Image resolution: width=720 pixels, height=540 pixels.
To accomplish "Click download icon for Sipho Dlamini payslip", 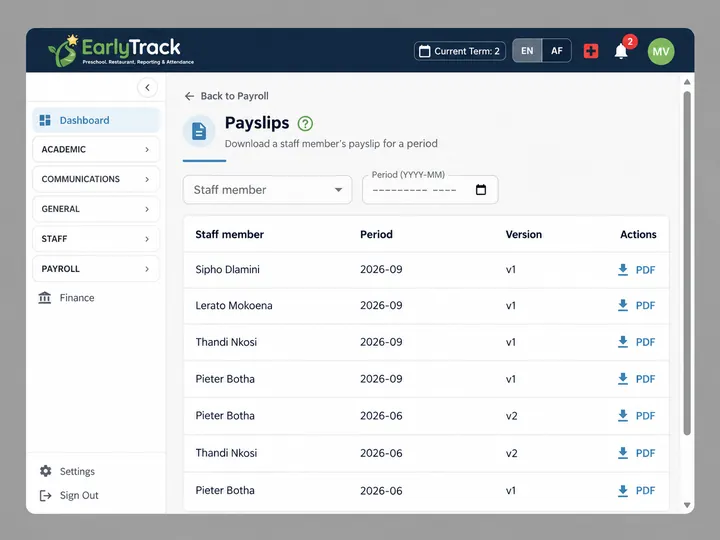I will (623, 270).
